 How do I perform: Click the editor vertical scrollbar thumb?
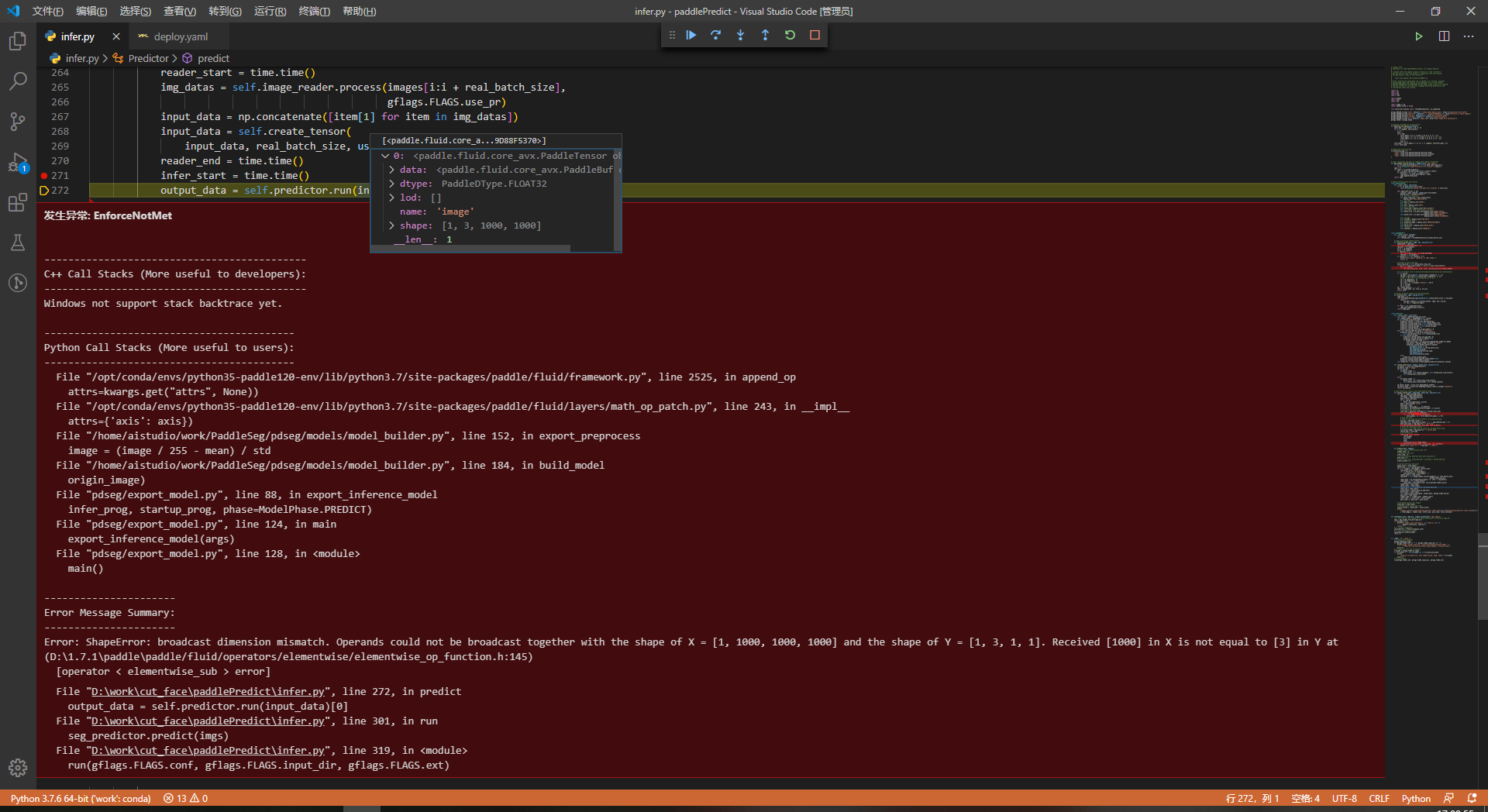click(1483, 576)
